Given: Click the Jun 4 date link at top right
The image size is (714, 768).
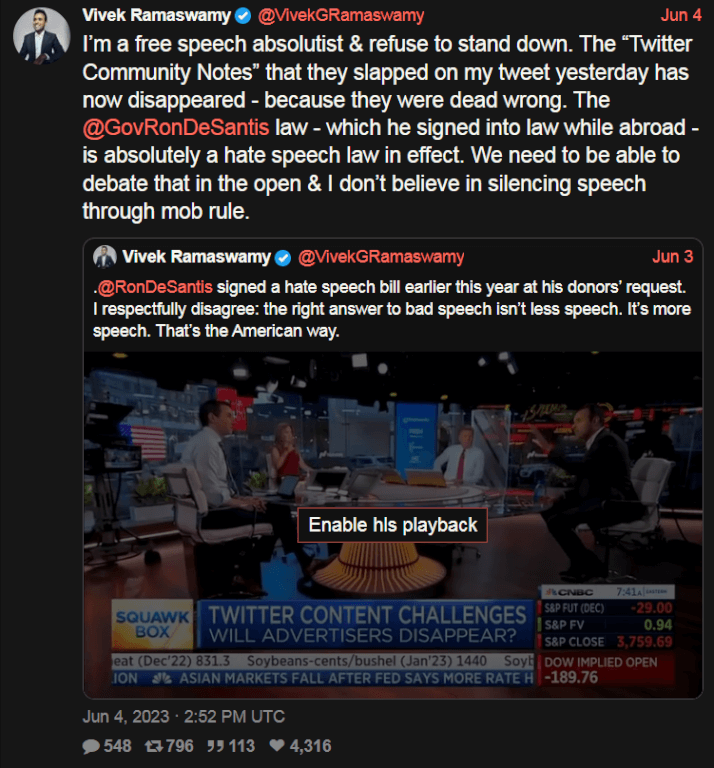Looking at the screenshot, I should tap(681, 15).
